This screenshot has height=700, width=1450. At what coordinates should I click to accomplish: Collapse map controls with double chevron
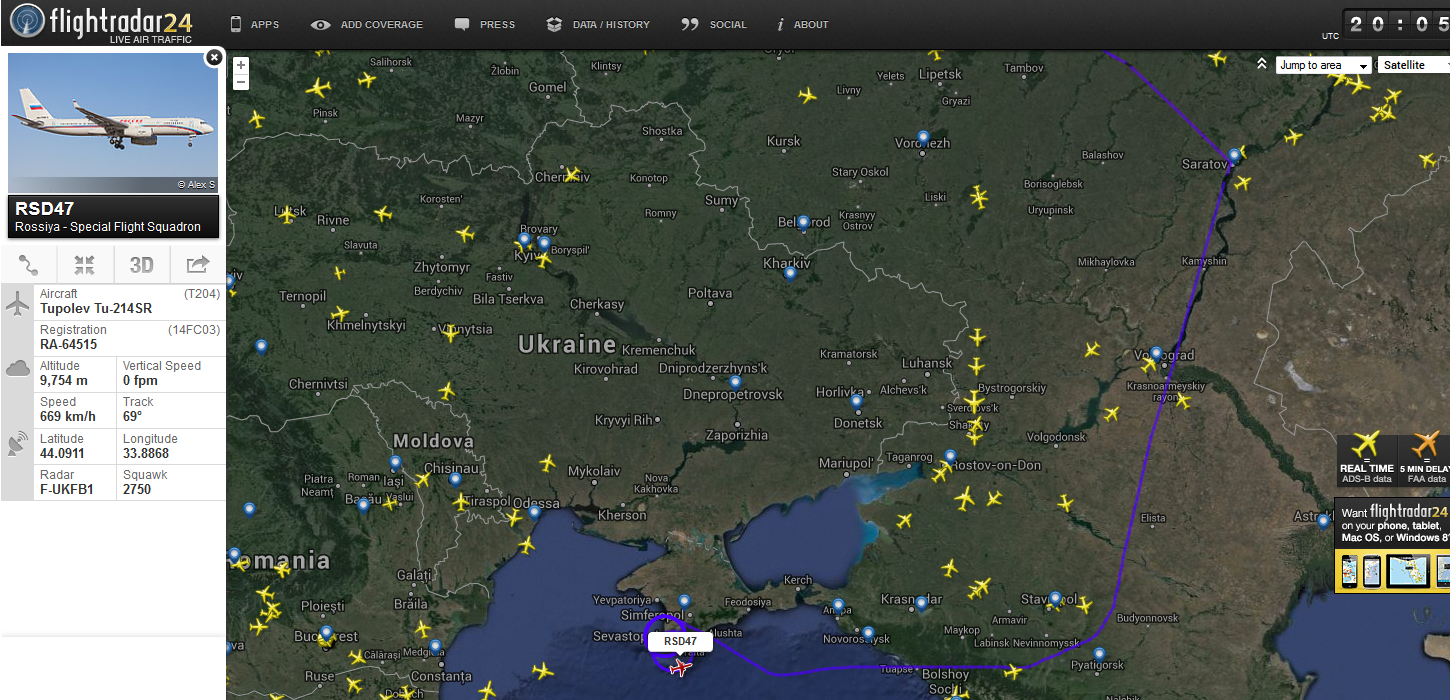(1263, 64)
